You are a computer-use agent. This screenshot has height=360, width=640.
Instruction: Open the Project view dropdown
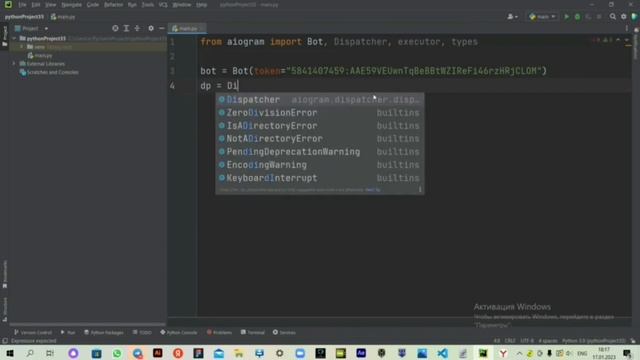[x=32, y=29]
